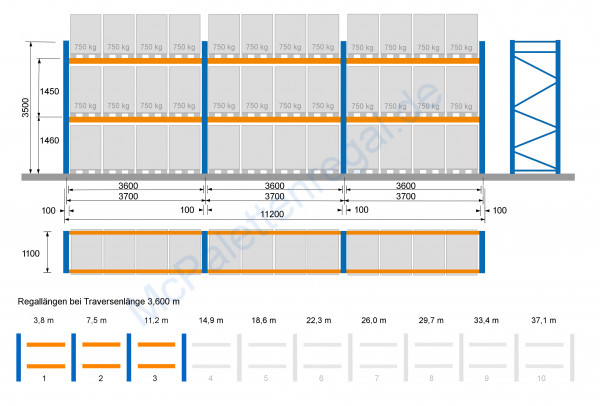600x406 pixels.
Task: Click the 7,5 m length label
Action: [96, 320]
